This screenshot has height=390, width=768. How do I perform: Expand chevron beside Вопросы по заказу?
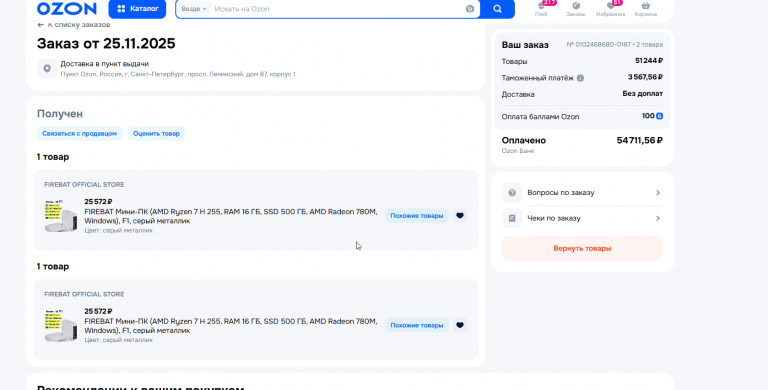[x=658, y=193]
